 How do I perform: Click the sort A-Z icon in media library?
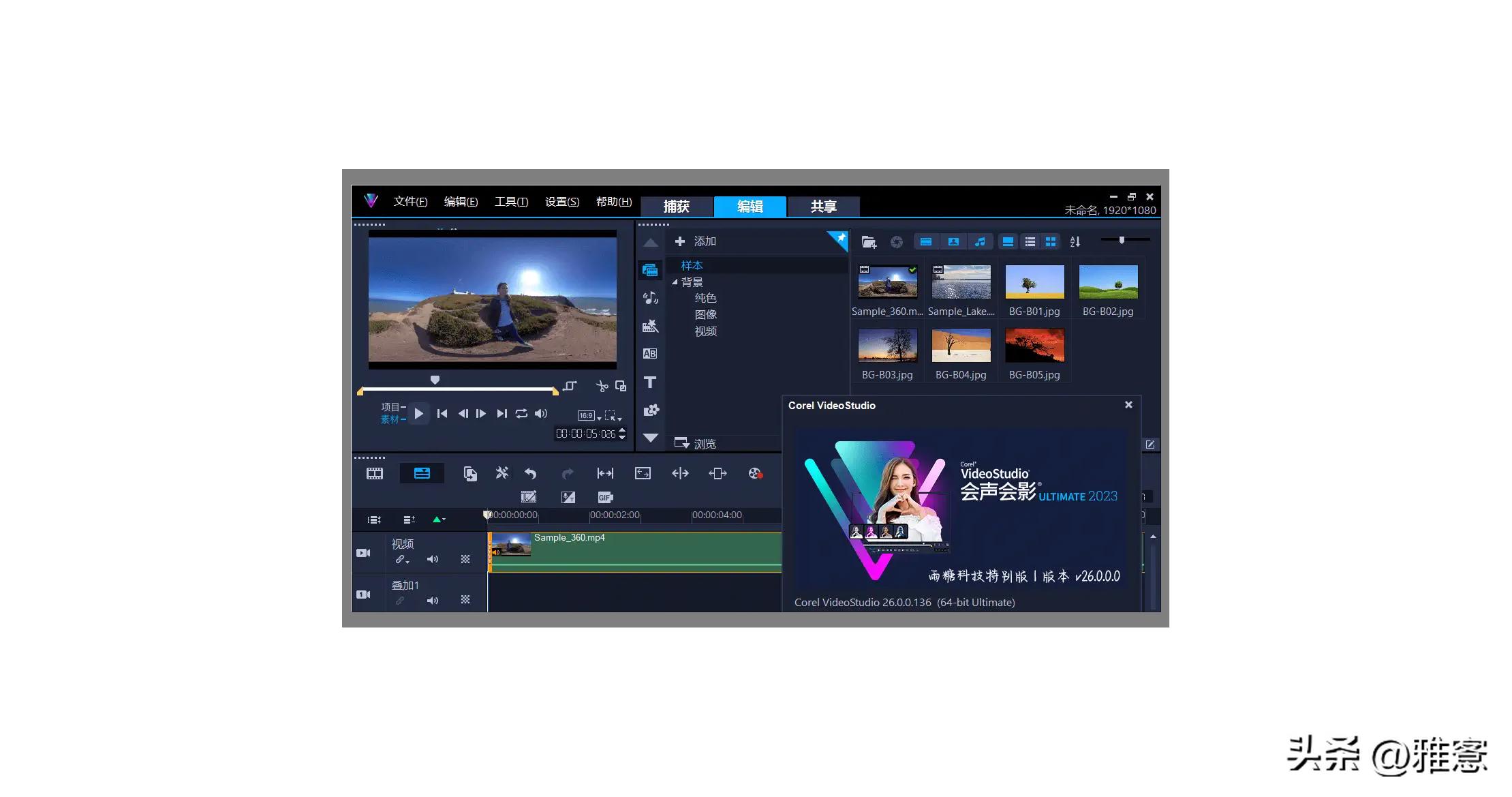point(1075,241)
